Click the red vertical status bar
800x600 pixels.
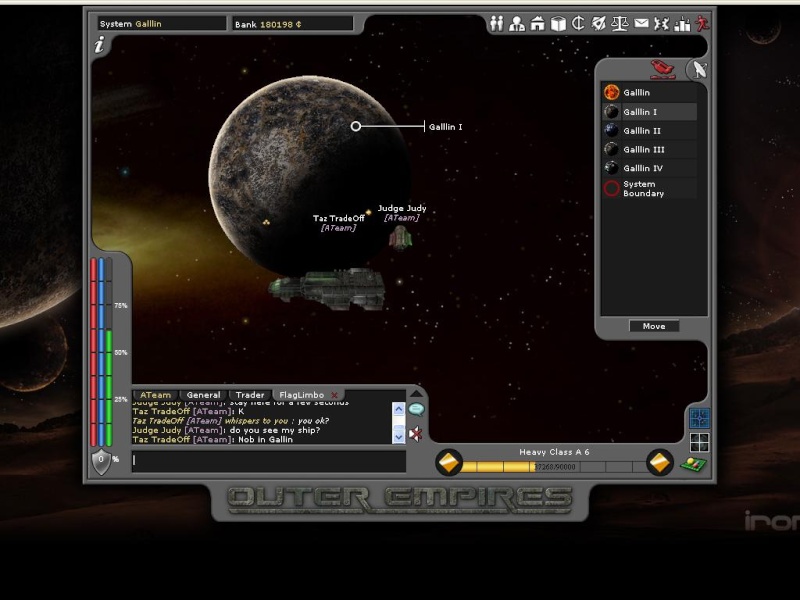[x=94, y=352]
